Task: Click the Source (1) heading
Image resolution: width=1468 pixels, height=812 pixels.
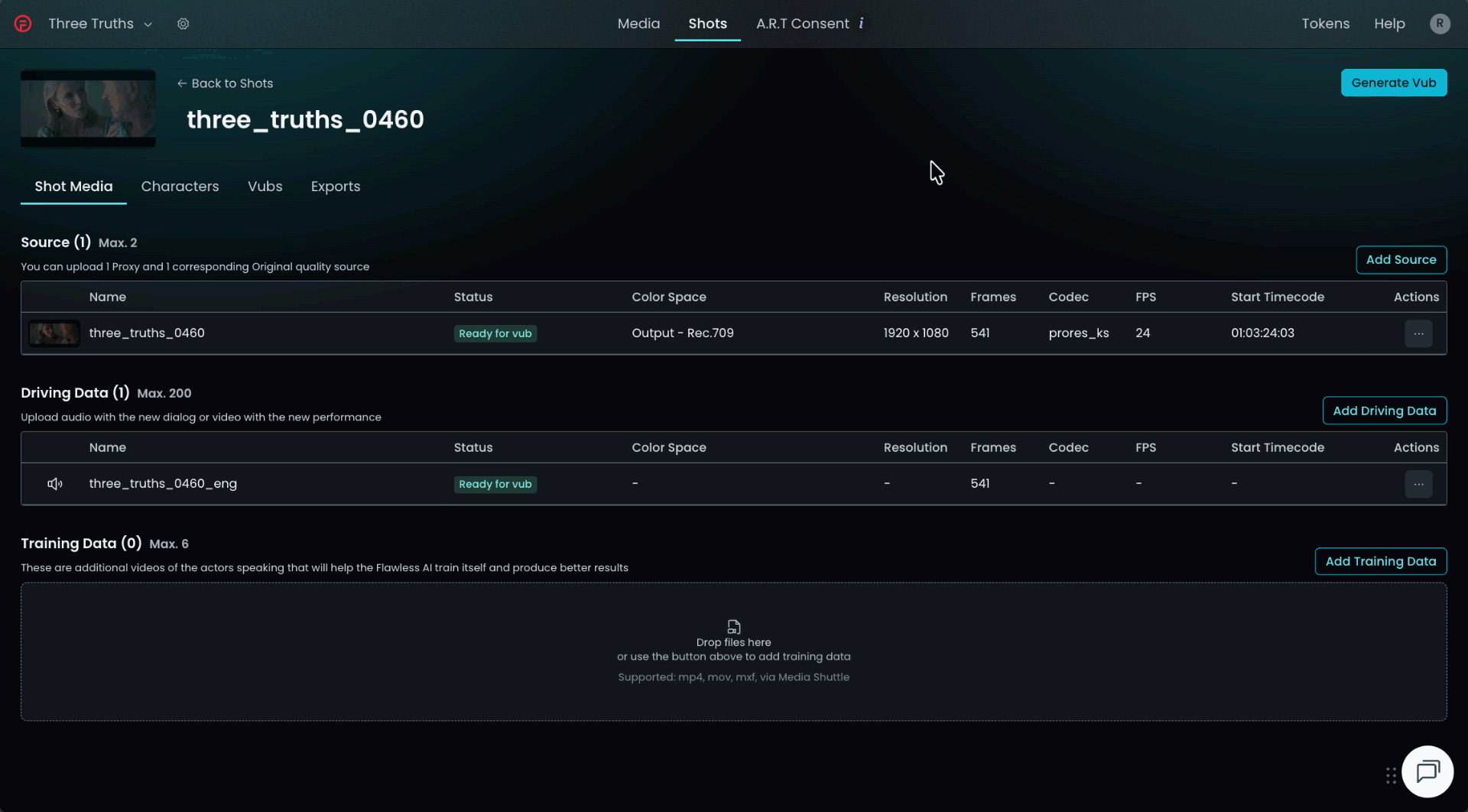Action: click(56, 242)
